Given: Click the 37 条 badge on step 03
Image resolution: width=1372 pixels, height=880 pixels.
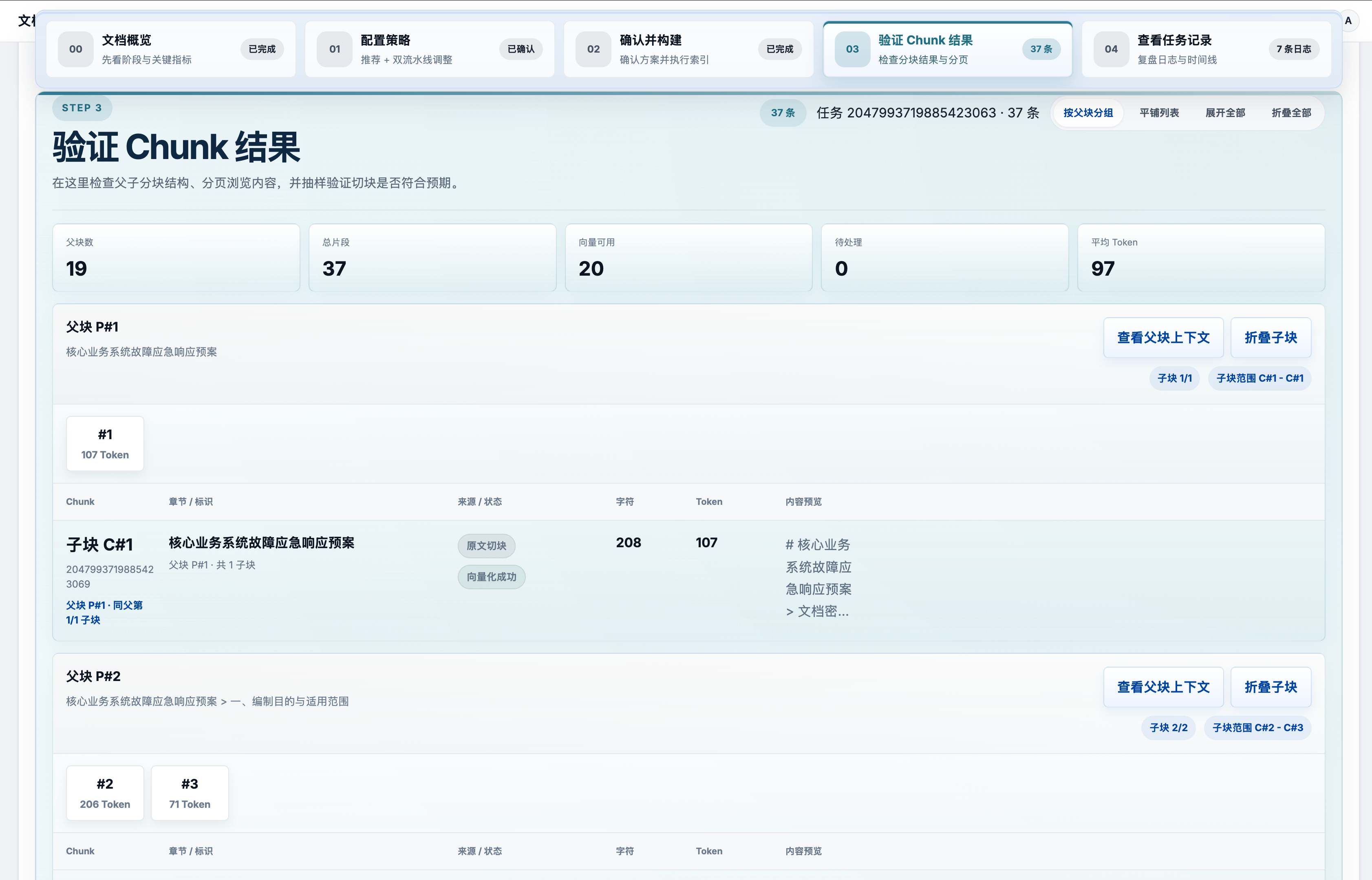Looking at the screenshot, I should pyautogui.click(x=1041, y=49).
